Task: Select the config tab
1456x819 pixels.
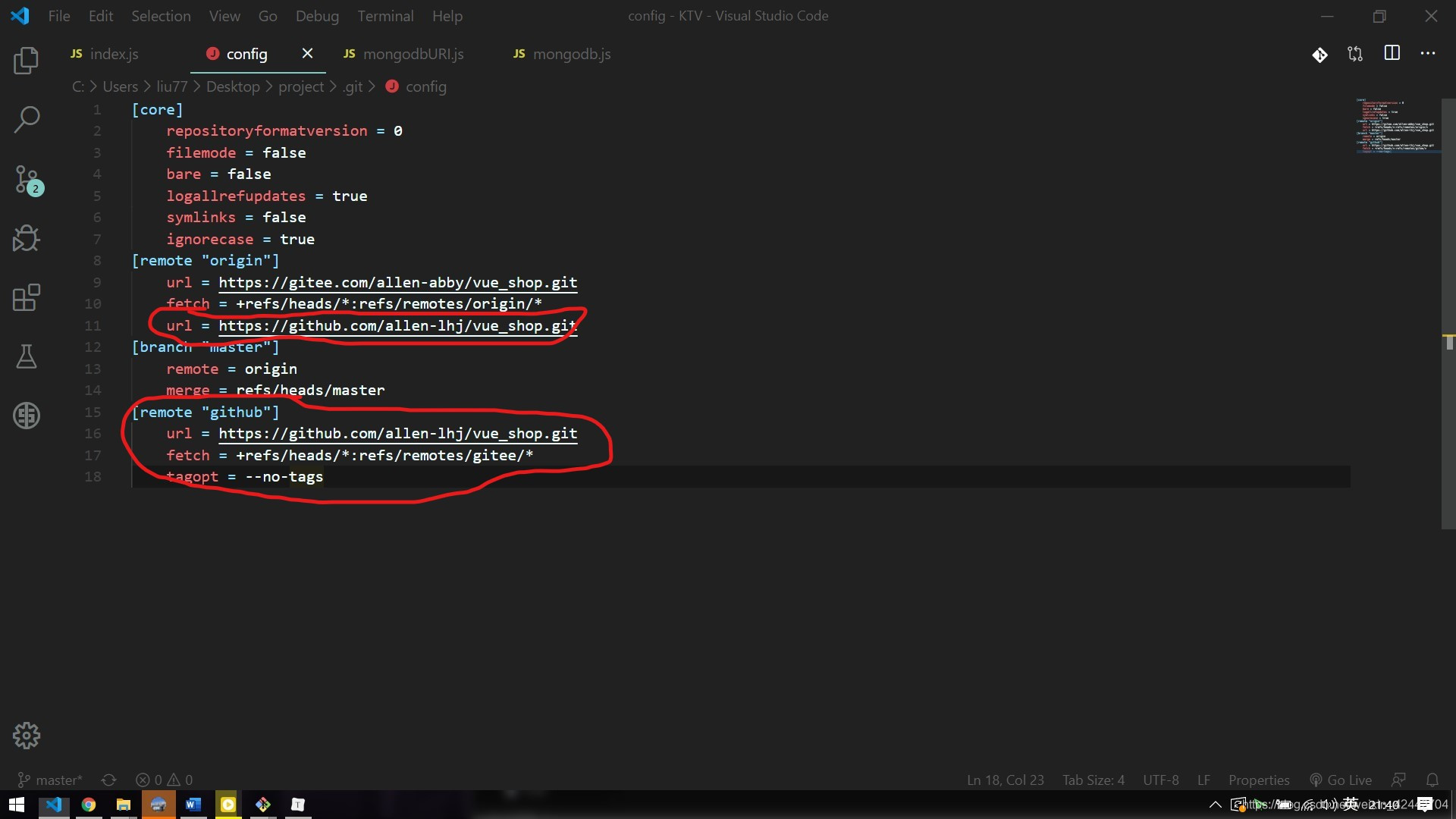Action: tap(246, 54)
